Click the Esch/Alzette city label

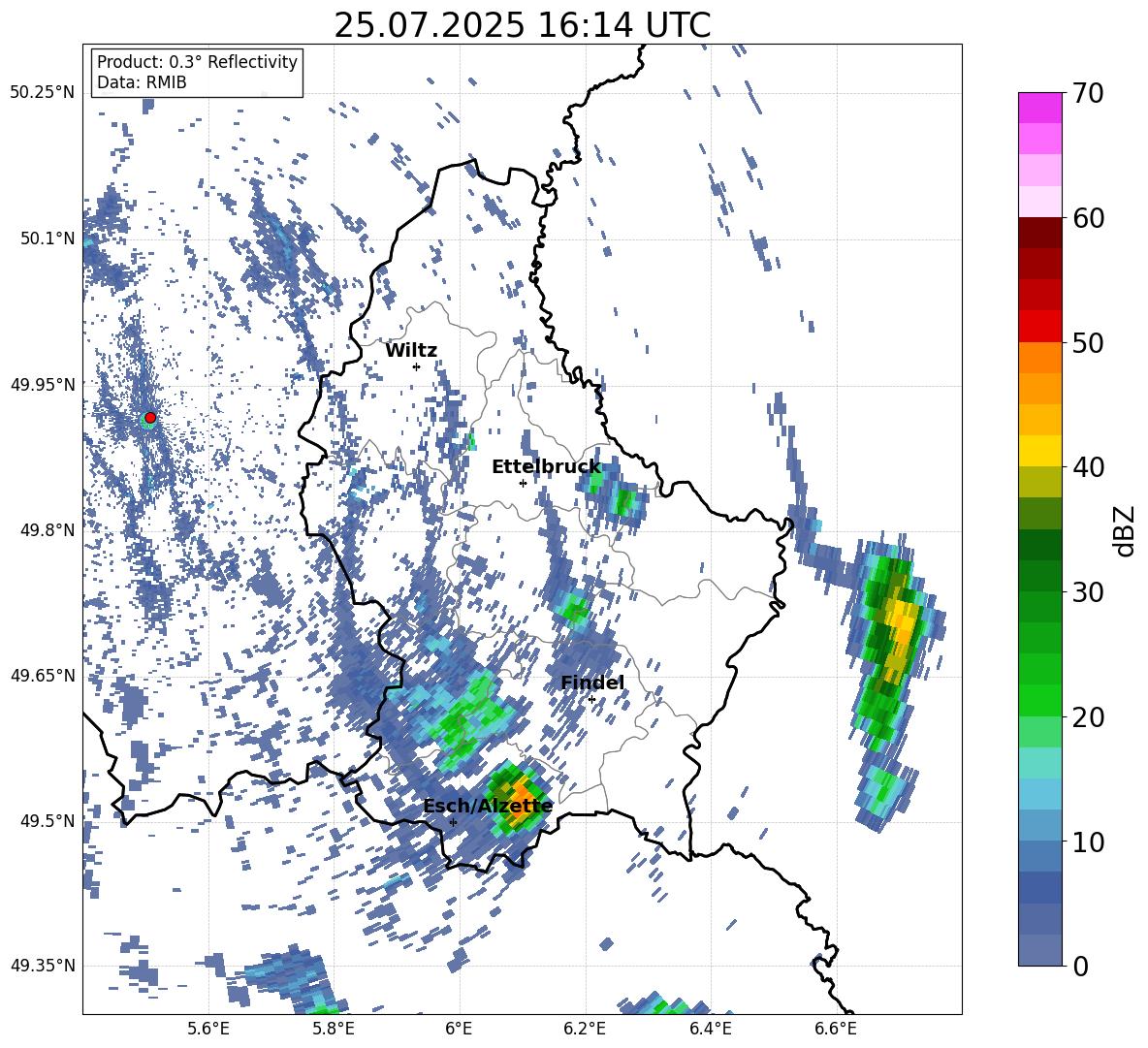point(488,806)
